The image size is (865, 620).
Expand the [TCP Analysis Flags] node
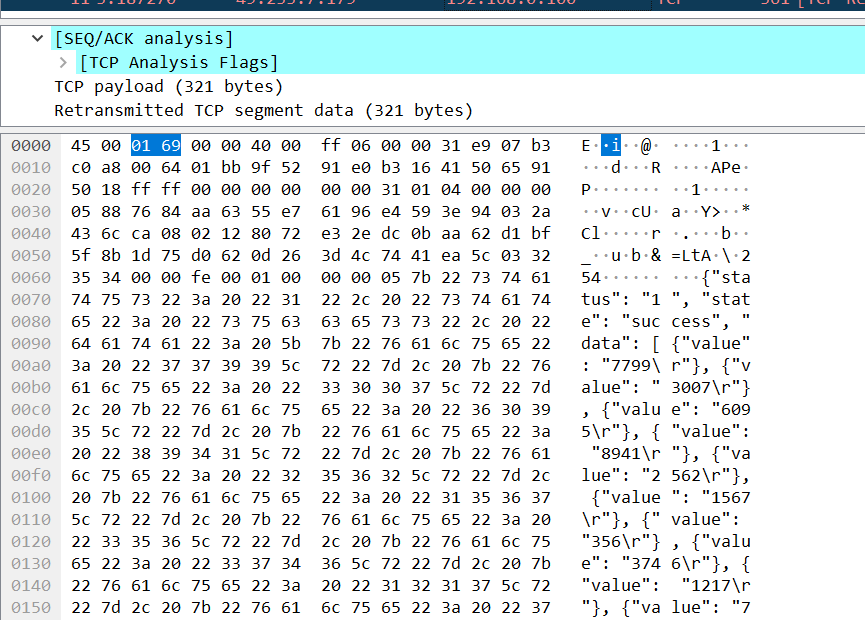tap(64, 63)
